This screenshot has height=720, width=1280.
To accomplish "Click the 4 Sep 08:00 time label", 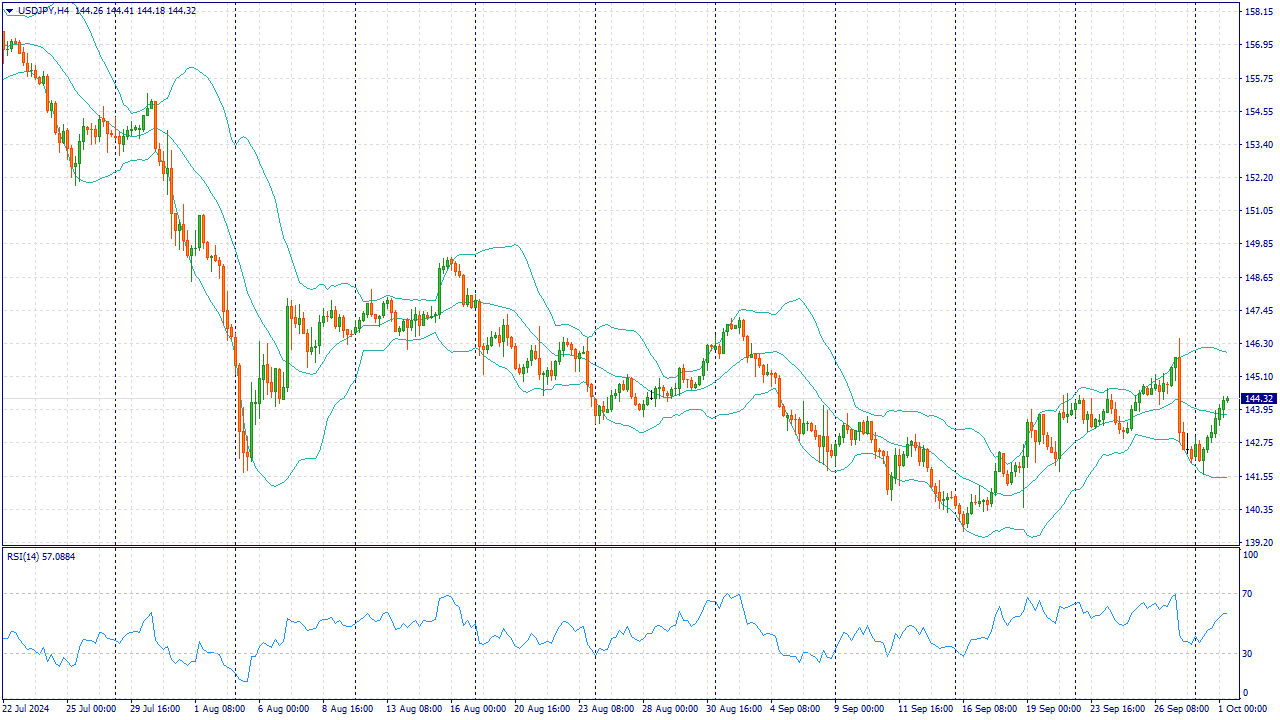I will click(795, 708).
